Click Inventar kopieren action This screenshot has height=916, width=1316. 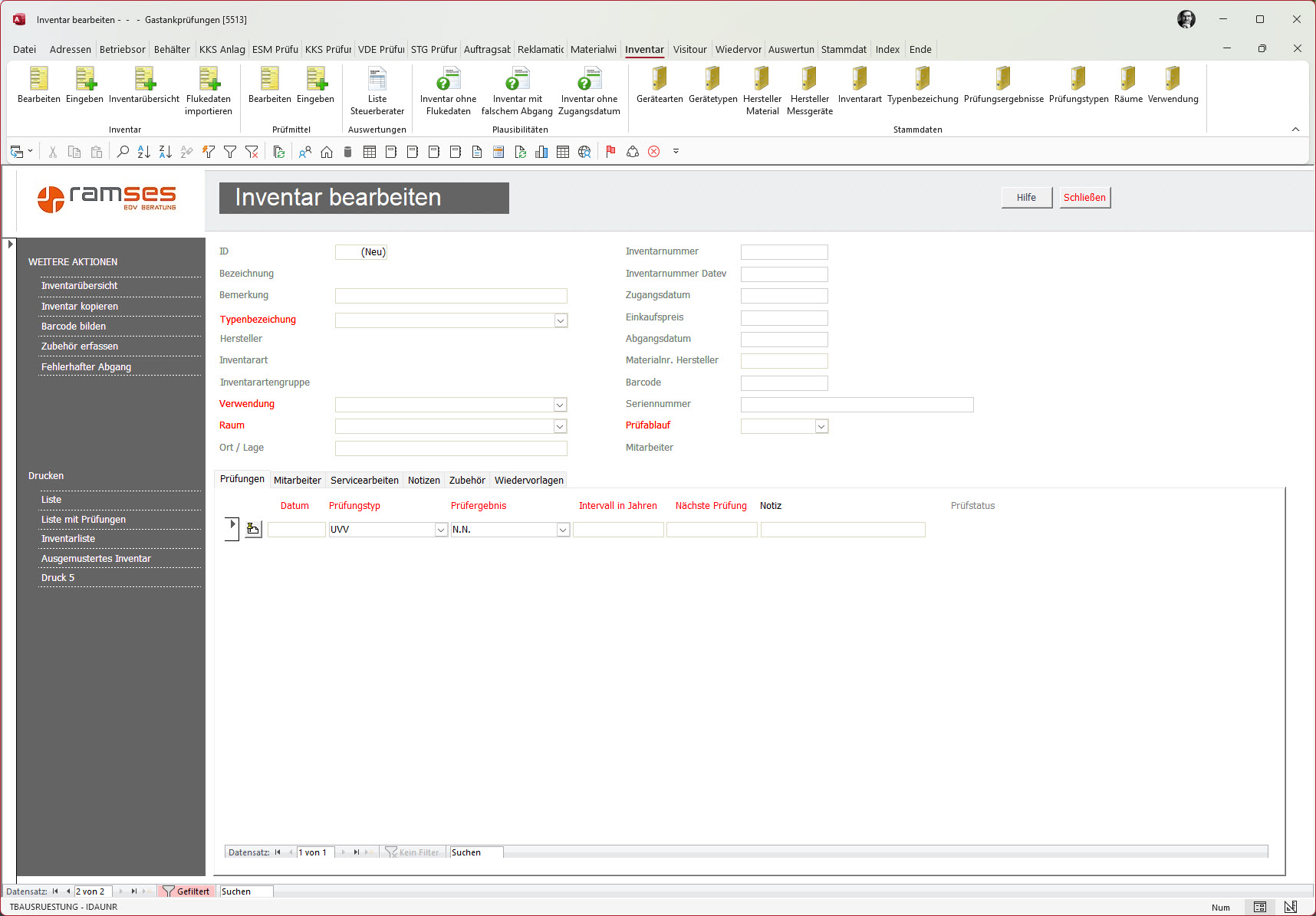[x=80, y=307]
